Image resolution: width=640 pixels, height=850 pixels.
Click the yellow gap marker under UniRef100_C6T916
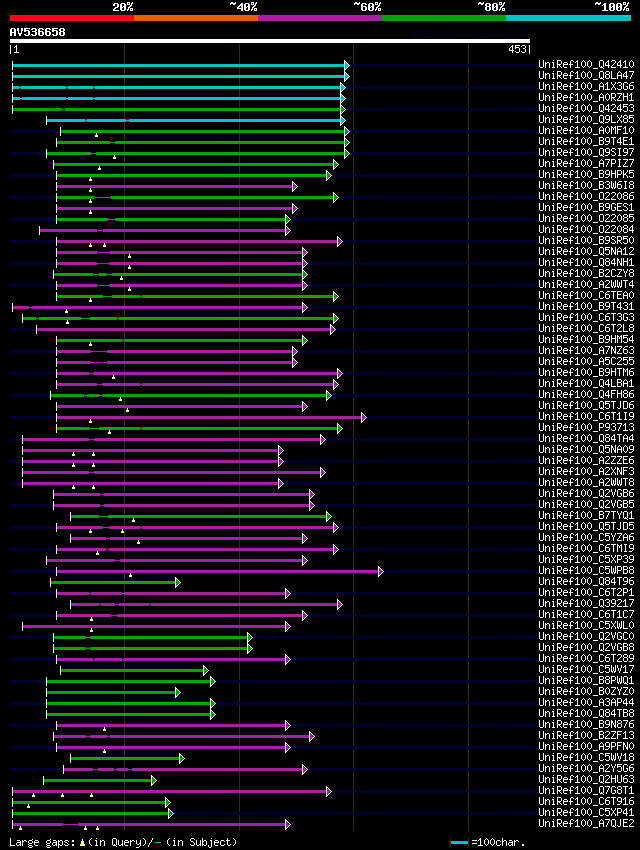coord(29,806)
